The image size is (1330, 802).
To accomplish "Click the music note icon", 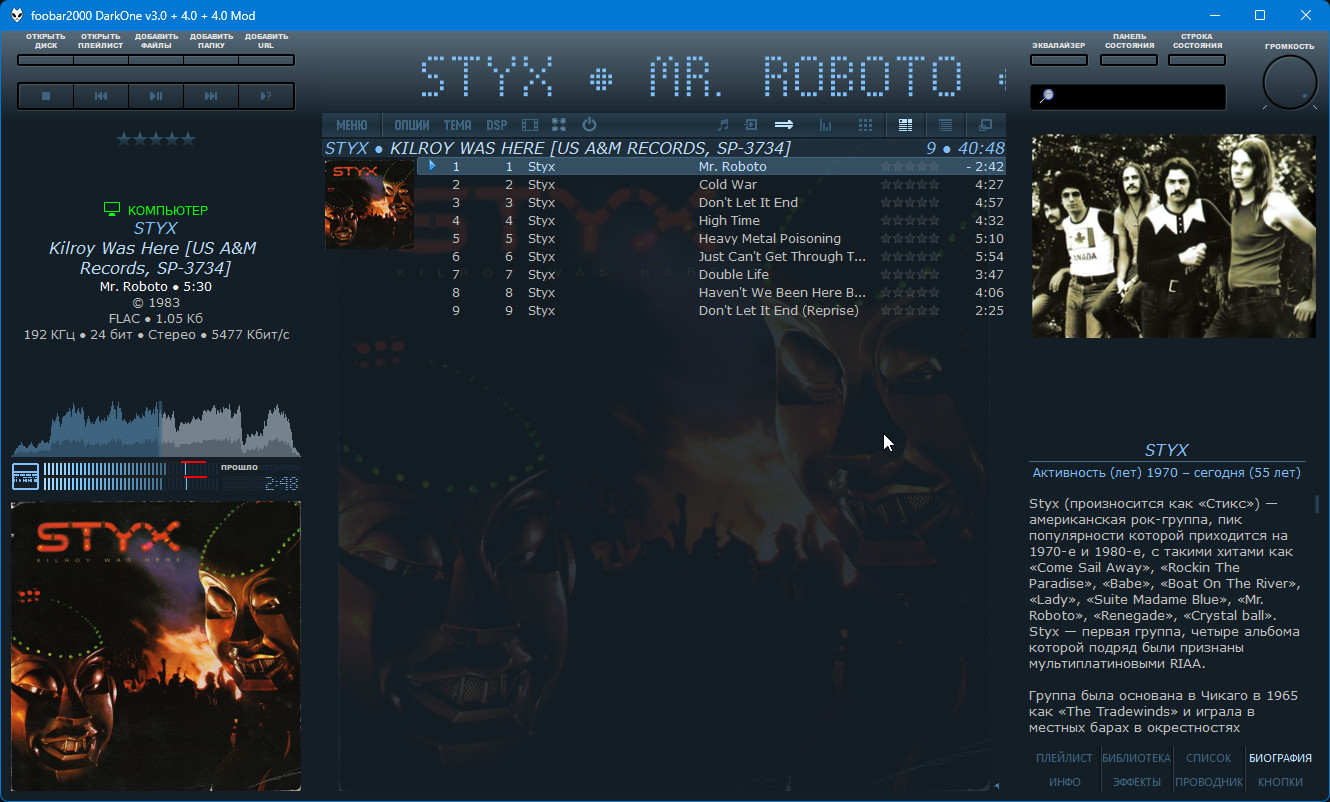I will [x=723, y=125].
